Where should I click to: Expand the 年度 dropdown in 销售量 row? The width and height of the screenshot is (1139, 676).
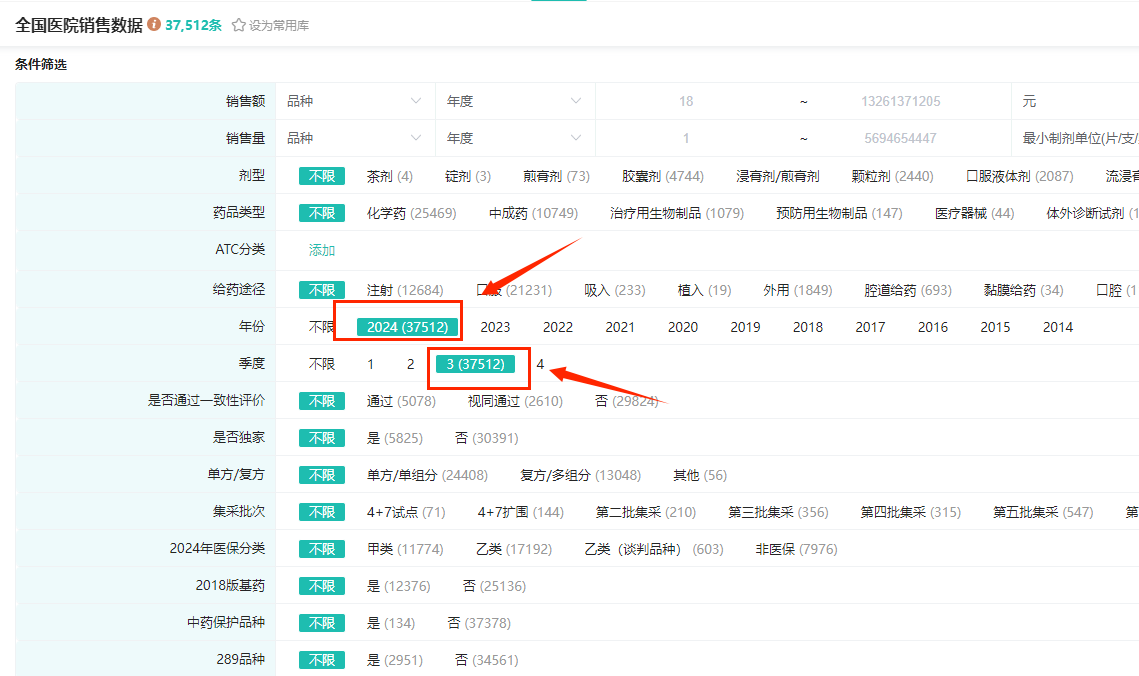point(514,138)
